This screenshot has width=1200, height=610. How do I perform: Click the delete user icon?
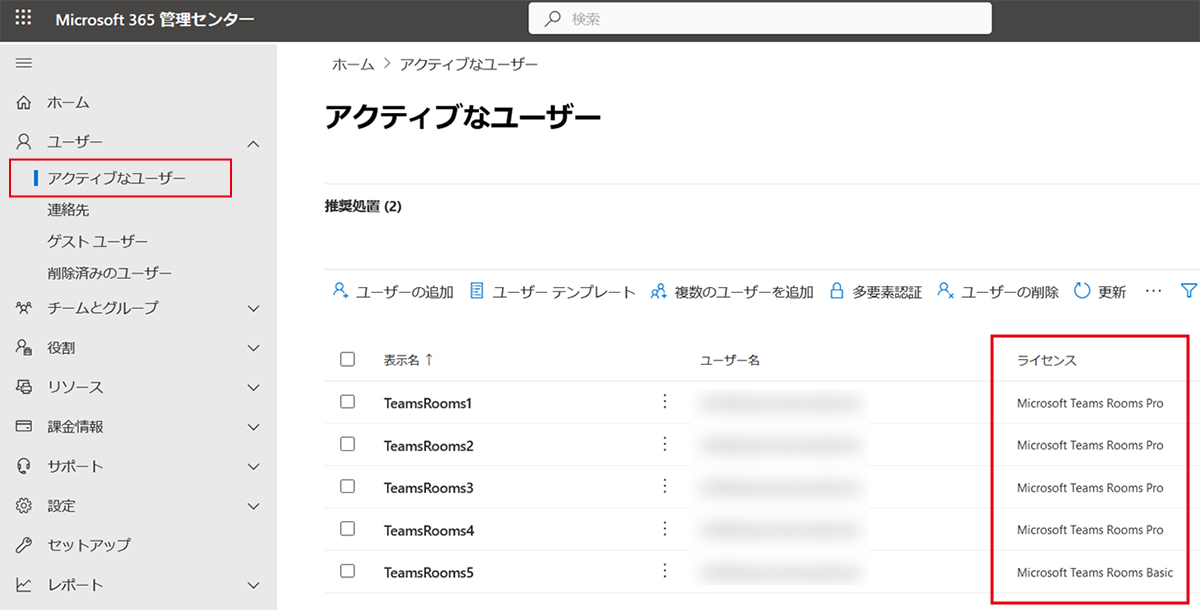(x=945, y=291)
